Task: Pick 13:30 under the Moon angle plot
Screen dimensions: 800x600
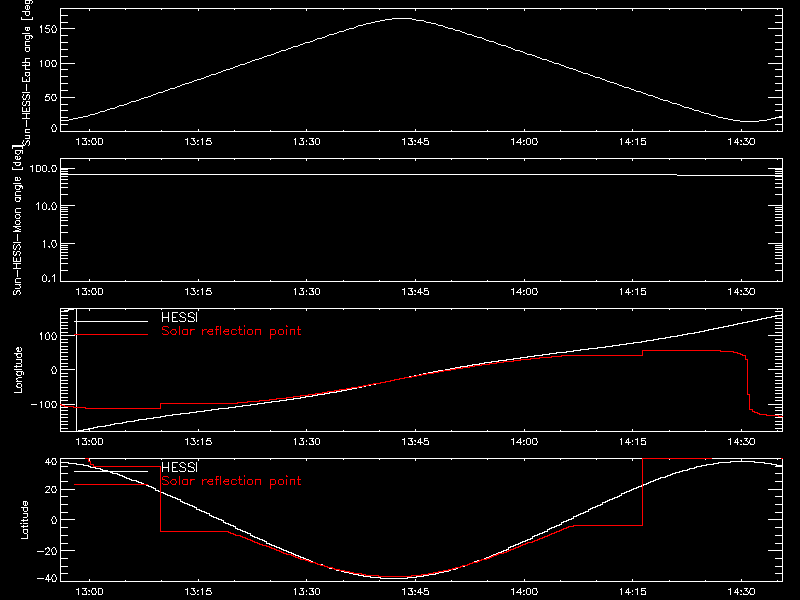Action: (x=307, y=291)
